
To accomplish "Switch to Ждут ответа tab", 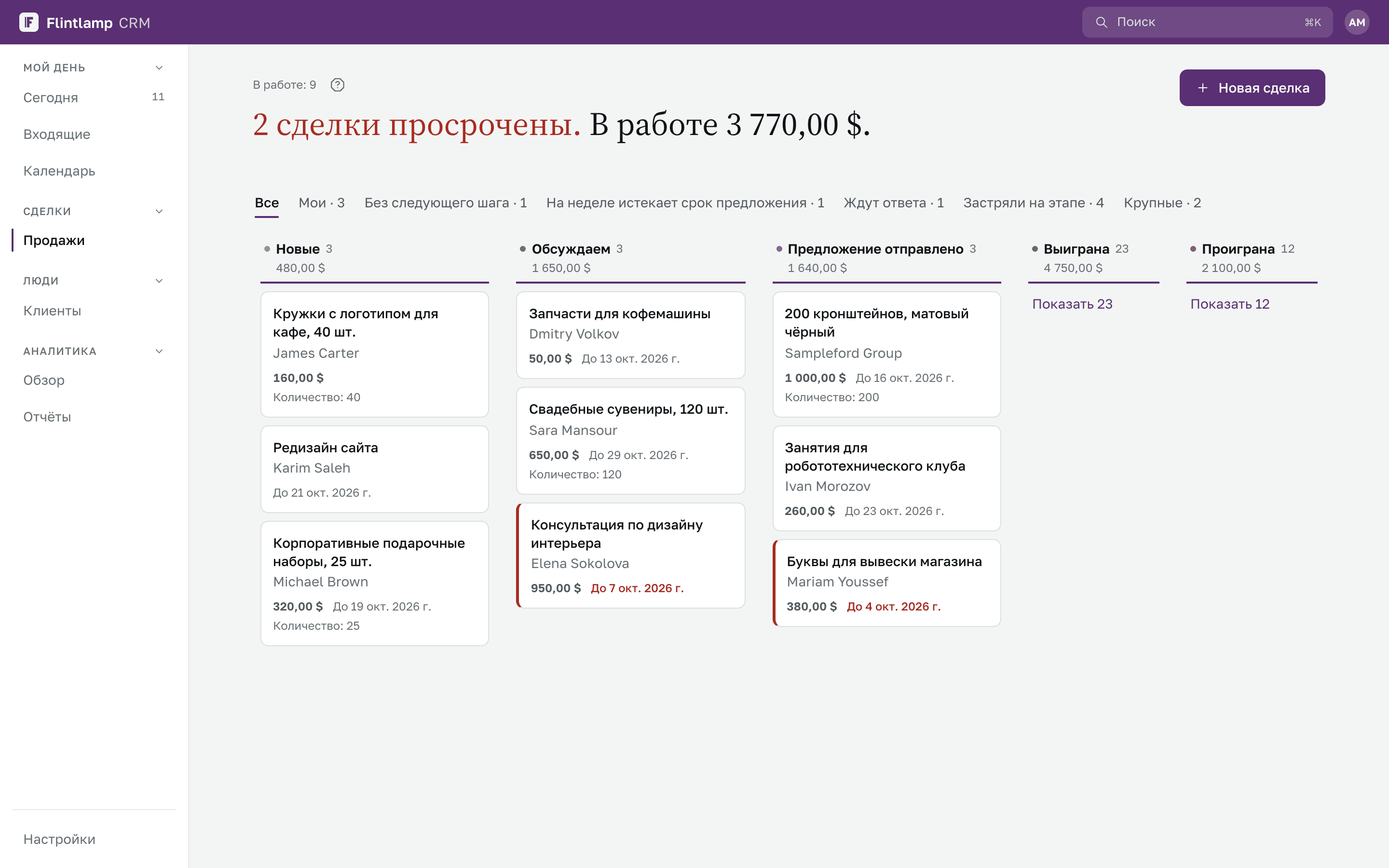I will click(894, 203).
